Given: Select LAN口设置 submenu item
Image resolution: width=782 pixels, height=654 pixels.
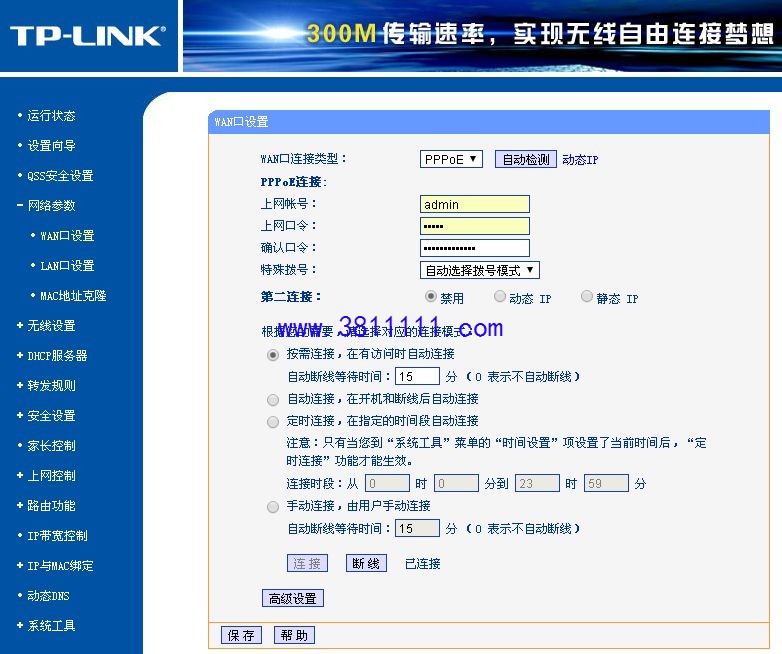Looking at the screenshot, I should pyautogui.click(x=67, y=265).
